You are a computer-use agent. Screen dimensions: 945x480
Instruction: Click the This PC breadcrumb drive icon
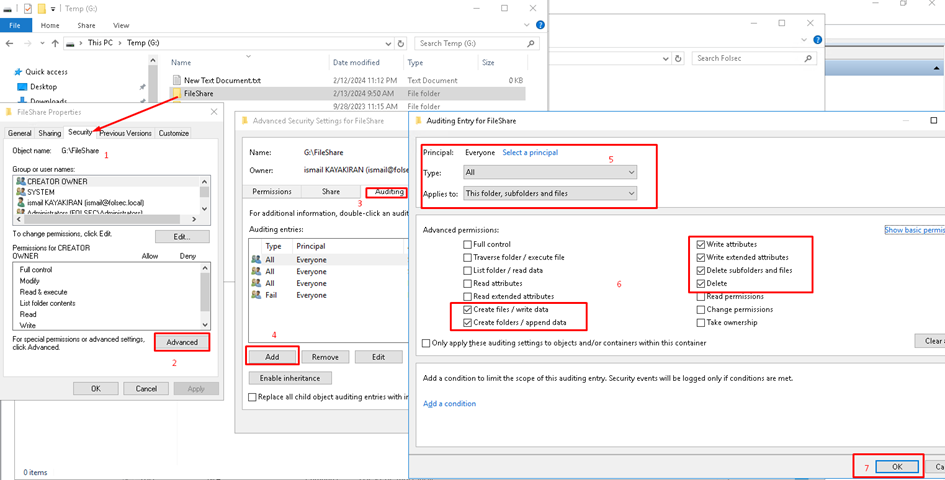coord(71,43)
